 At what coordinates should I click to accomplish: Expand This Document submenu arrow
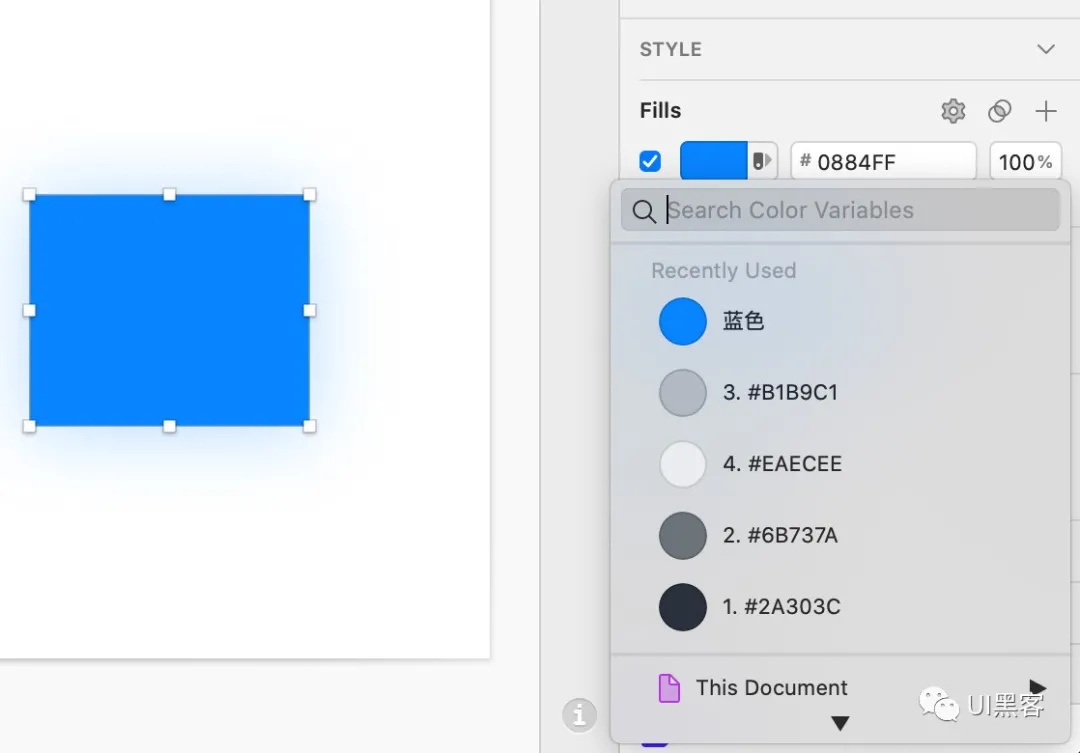coord(1038,687)
